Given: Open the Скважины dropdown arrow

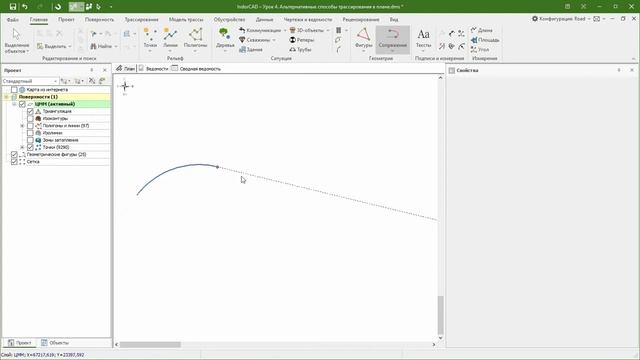Looking at the screenshot, I should 274,40.
